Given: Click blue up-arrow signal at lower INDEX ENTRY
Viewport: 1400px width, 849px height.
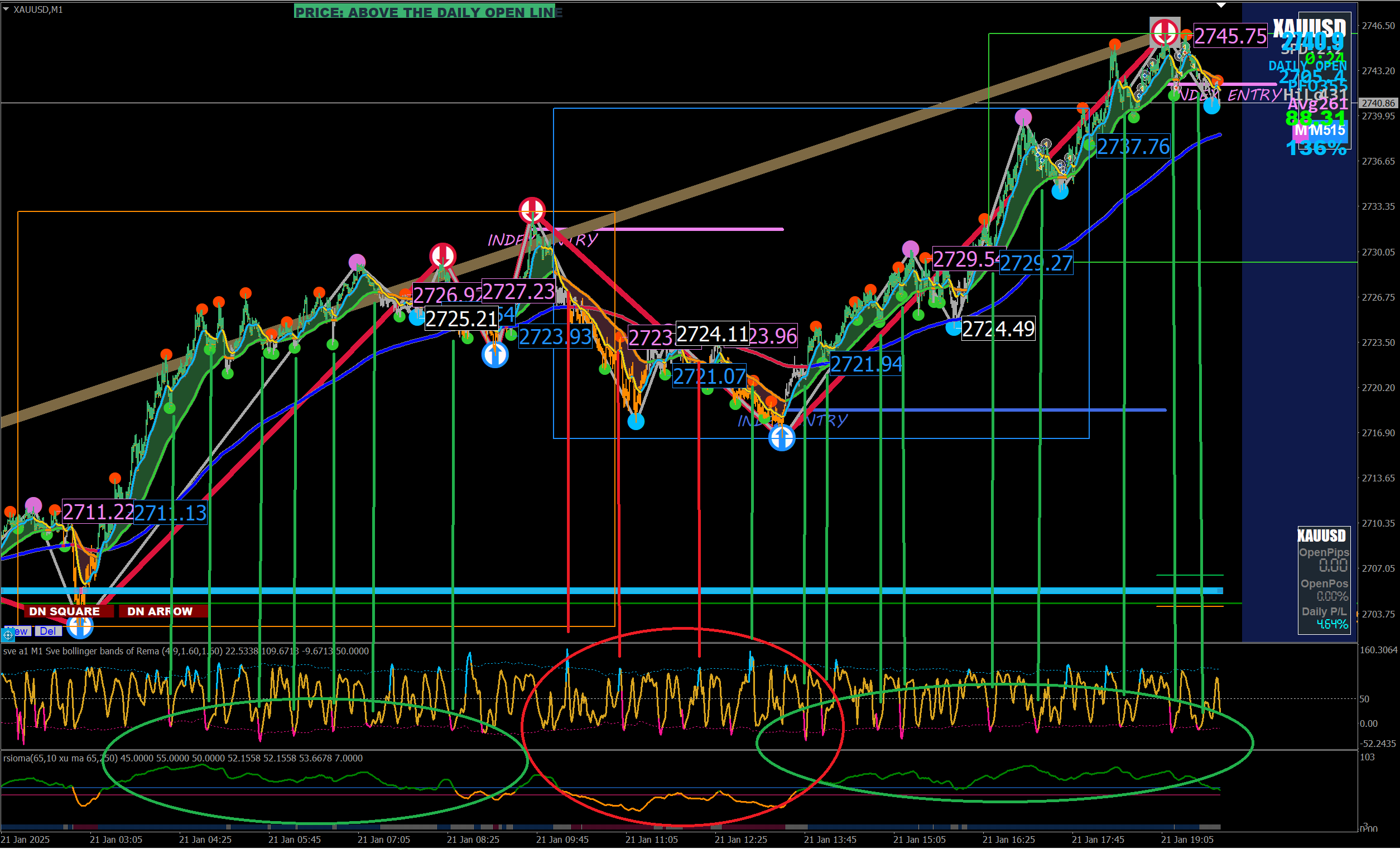Looking at the screenshot, I should click(782, 438).
